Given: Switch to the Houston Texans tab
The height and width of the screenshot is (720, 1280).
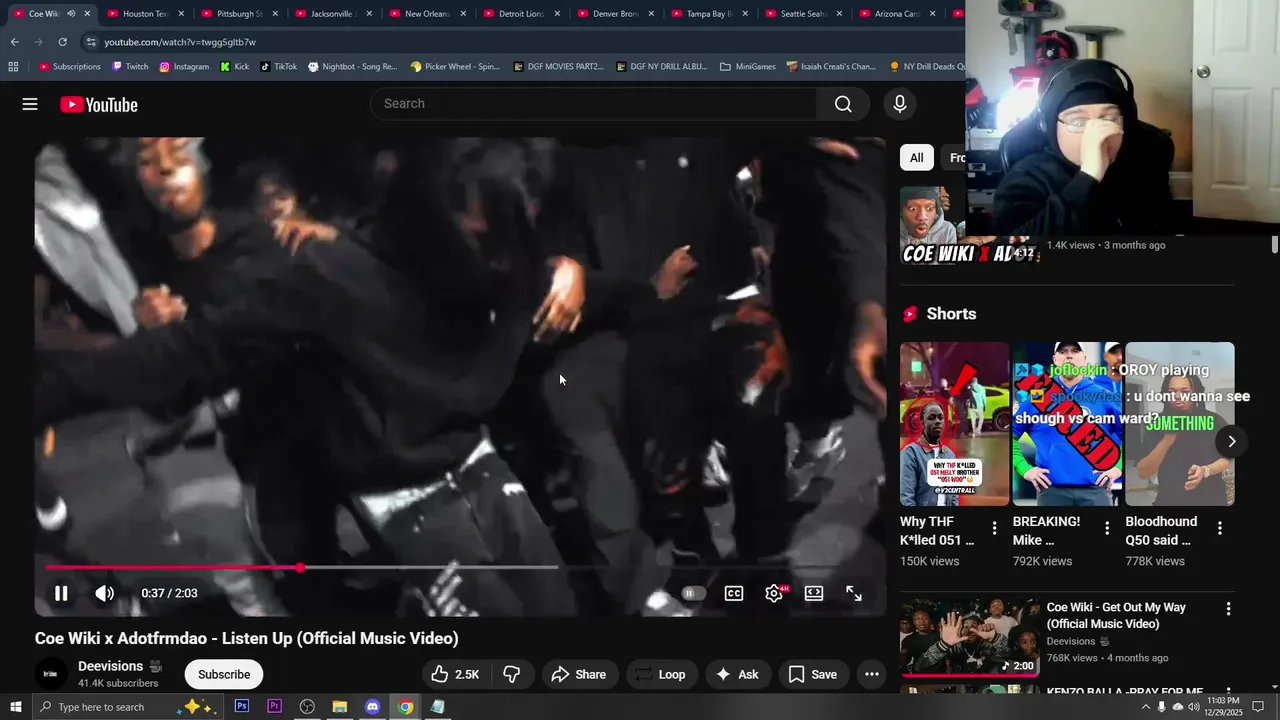Looking at the screenshot, I should tap(145, 14).
